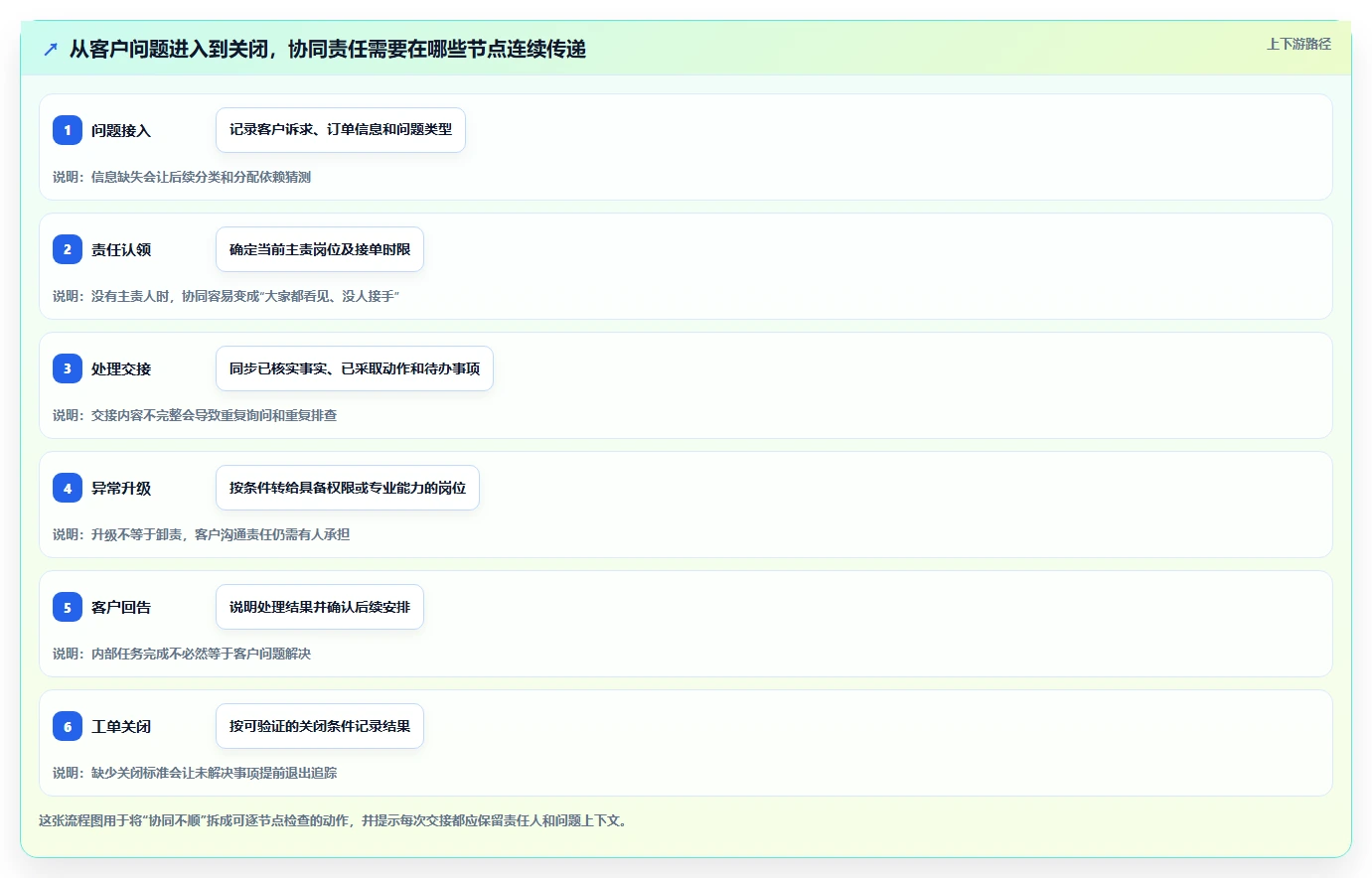Click the step number 3 badge
The width and height of the screenshot is (1372, 878).
[68, 368]
